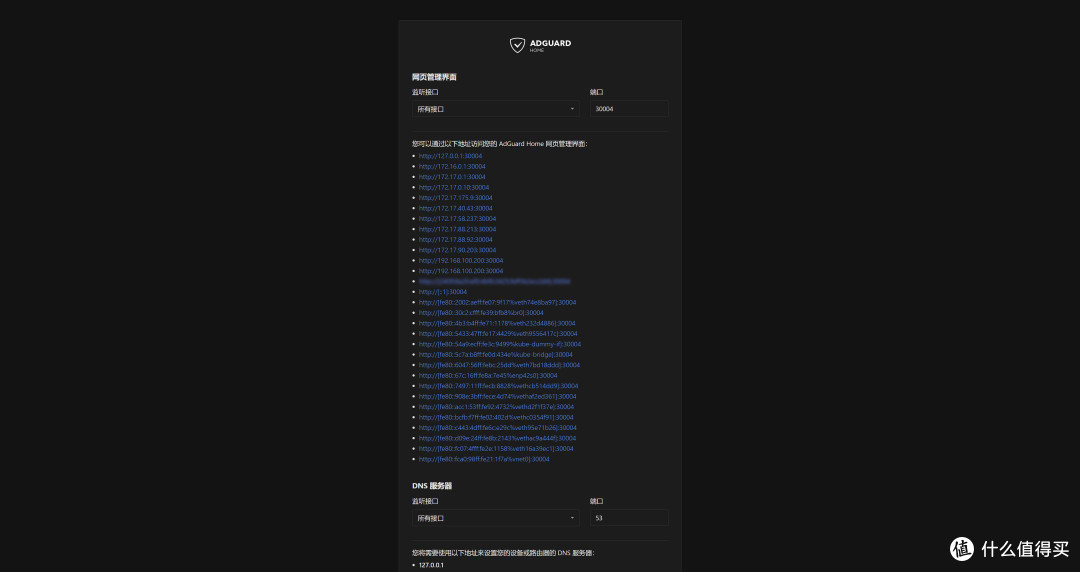This screenshot has width=1080, height=572.
Task: Open the http://172.17.90.203:30004 link
Action: (x=457, y=250)
